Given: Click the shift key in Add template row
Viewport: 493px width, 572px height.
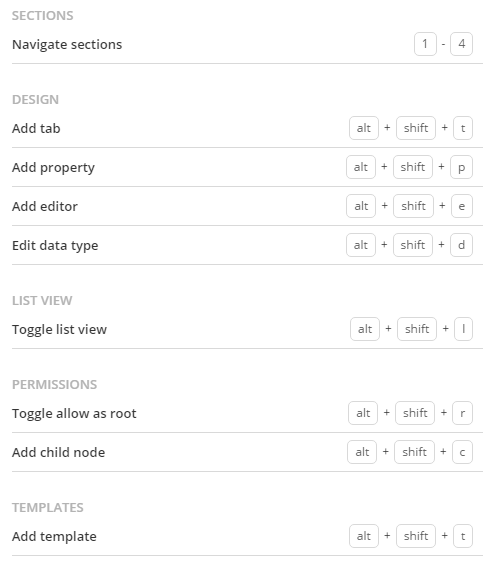Looking at the screenshot, I should (416, 536).
